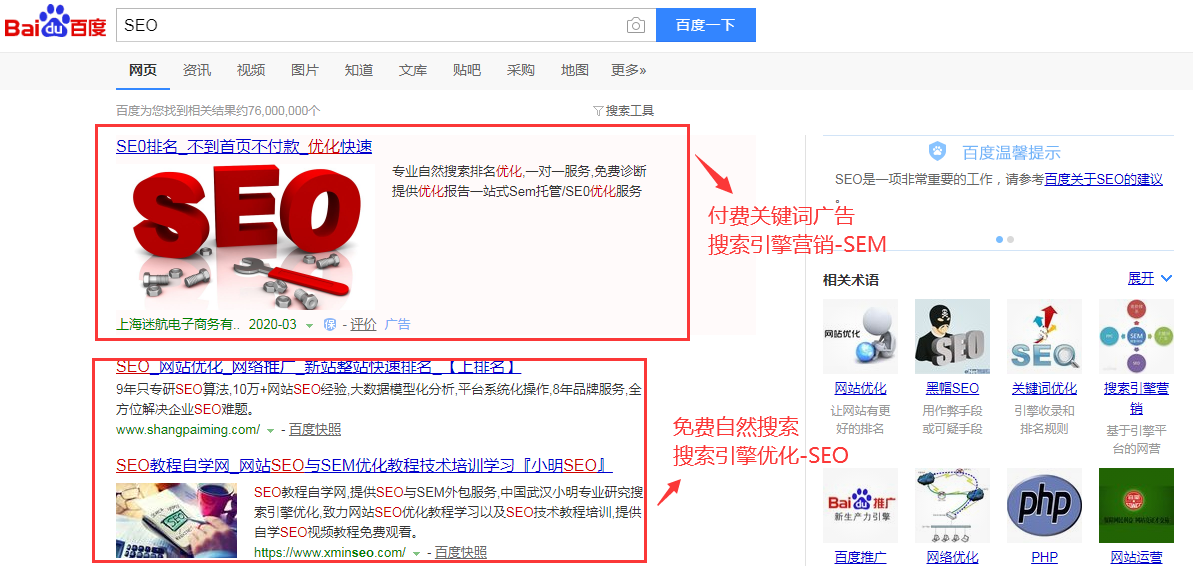Viewport: 1193px width, 566px height.
Task: Open the 地图 tab
Action: (574, 70)
